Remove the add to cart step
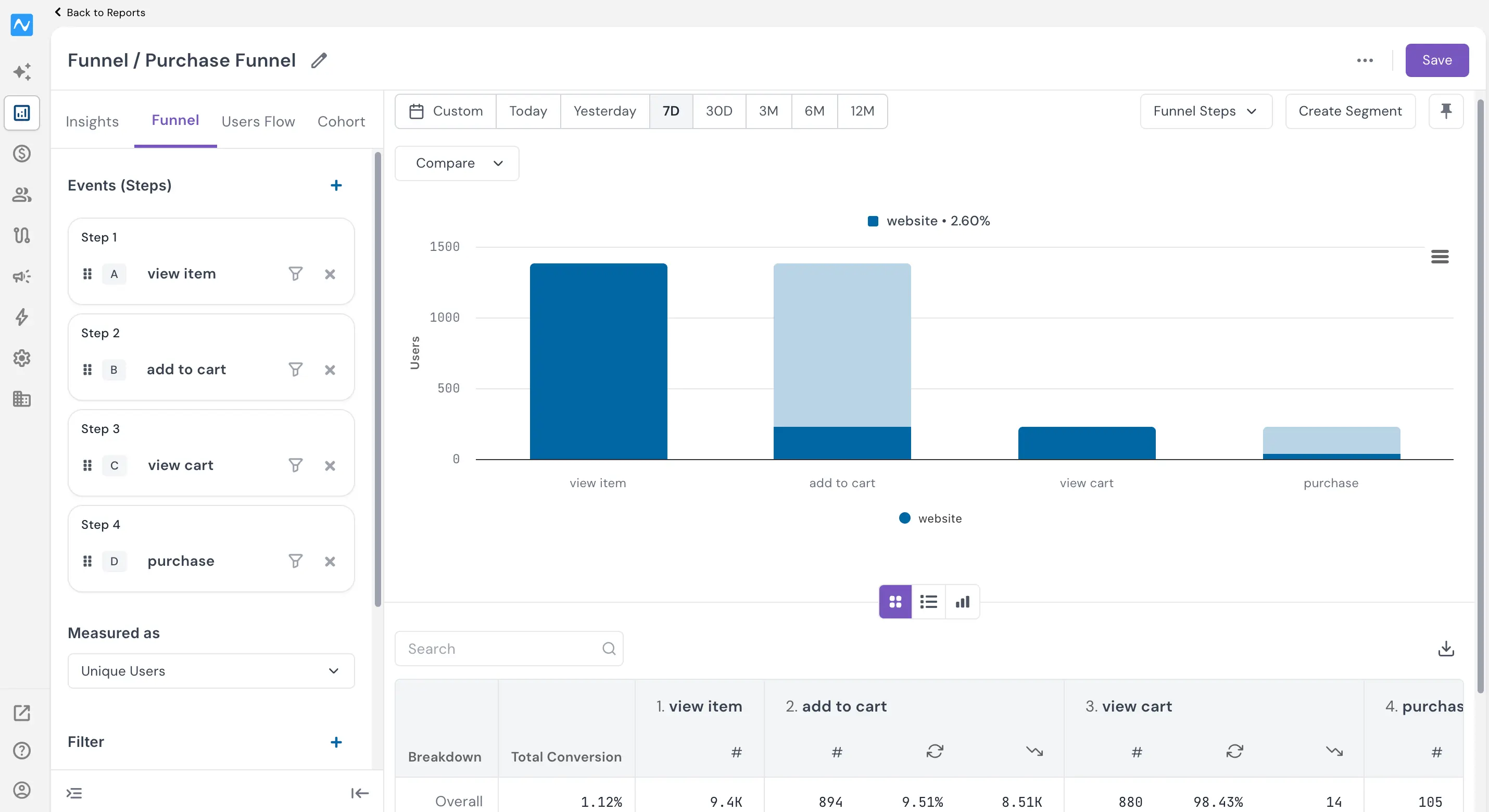Image resolution: width=1489 pixels, height=812 pixels. coord(330,370)
